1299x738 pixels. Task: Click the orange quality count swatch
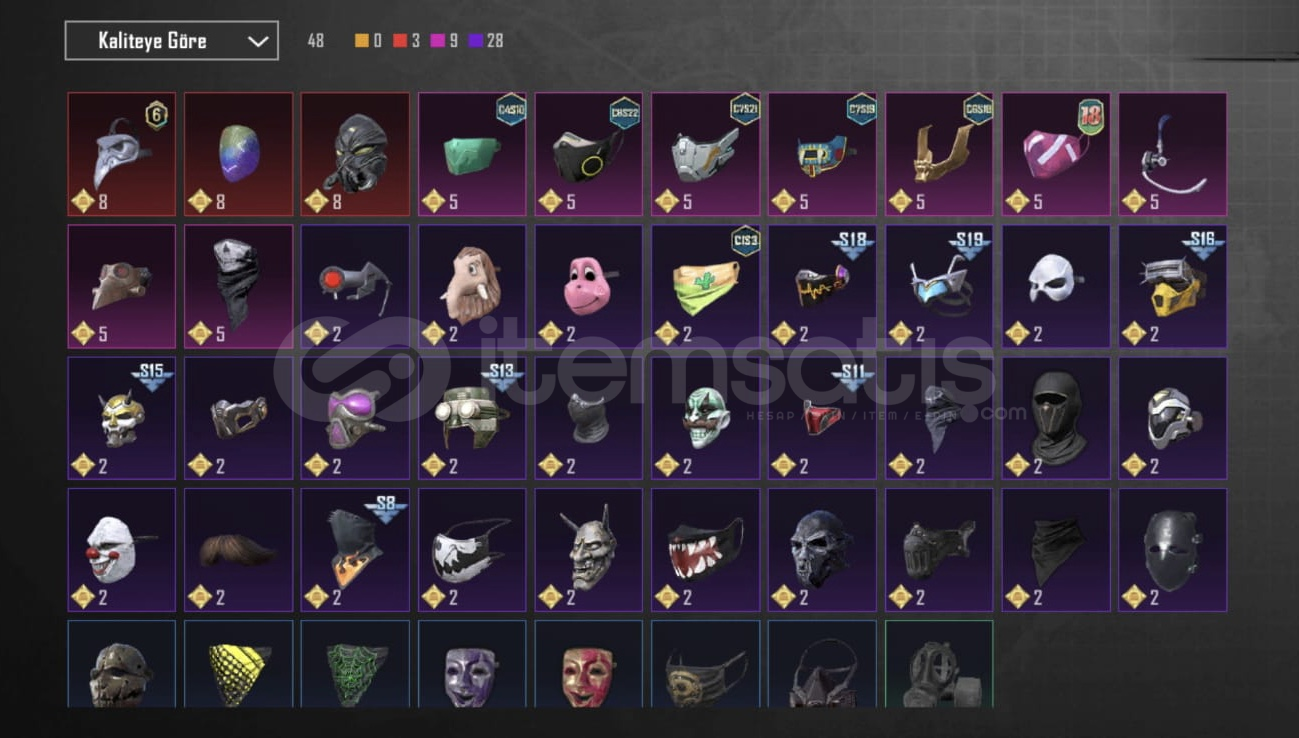click(x=362, y=41)
